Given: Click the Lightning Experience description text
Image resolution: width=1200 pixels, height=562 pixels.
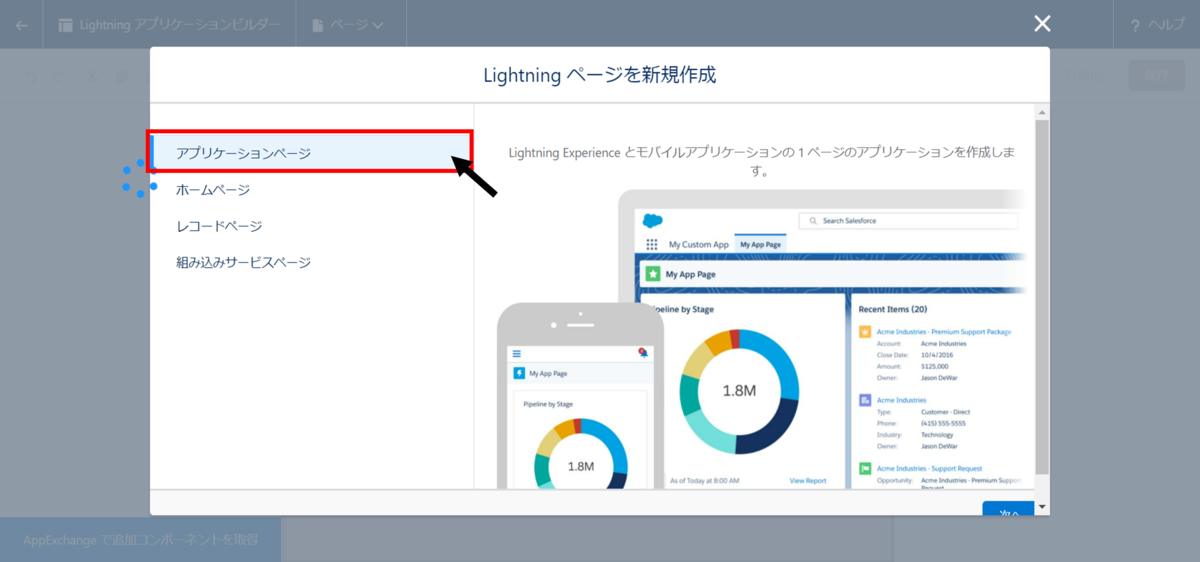Looking at the screenshot, I should click(762, 161).
